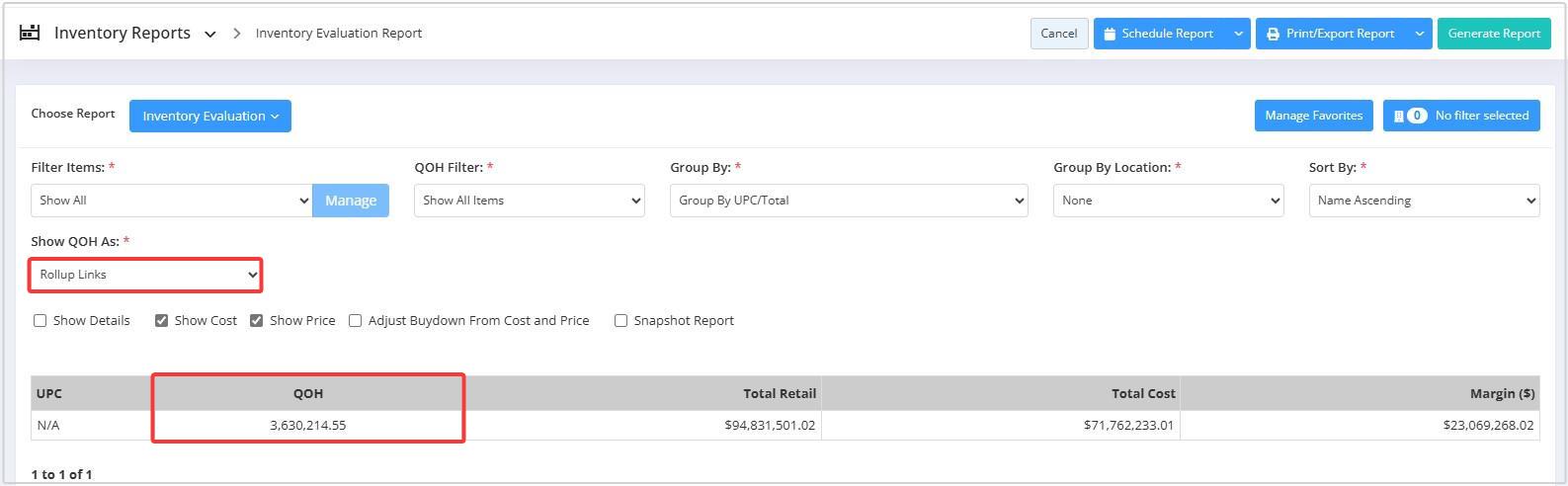The image size is (1568, 486).
Task: Uncheck the Show Cost checkbox
Action: point(161,320)
